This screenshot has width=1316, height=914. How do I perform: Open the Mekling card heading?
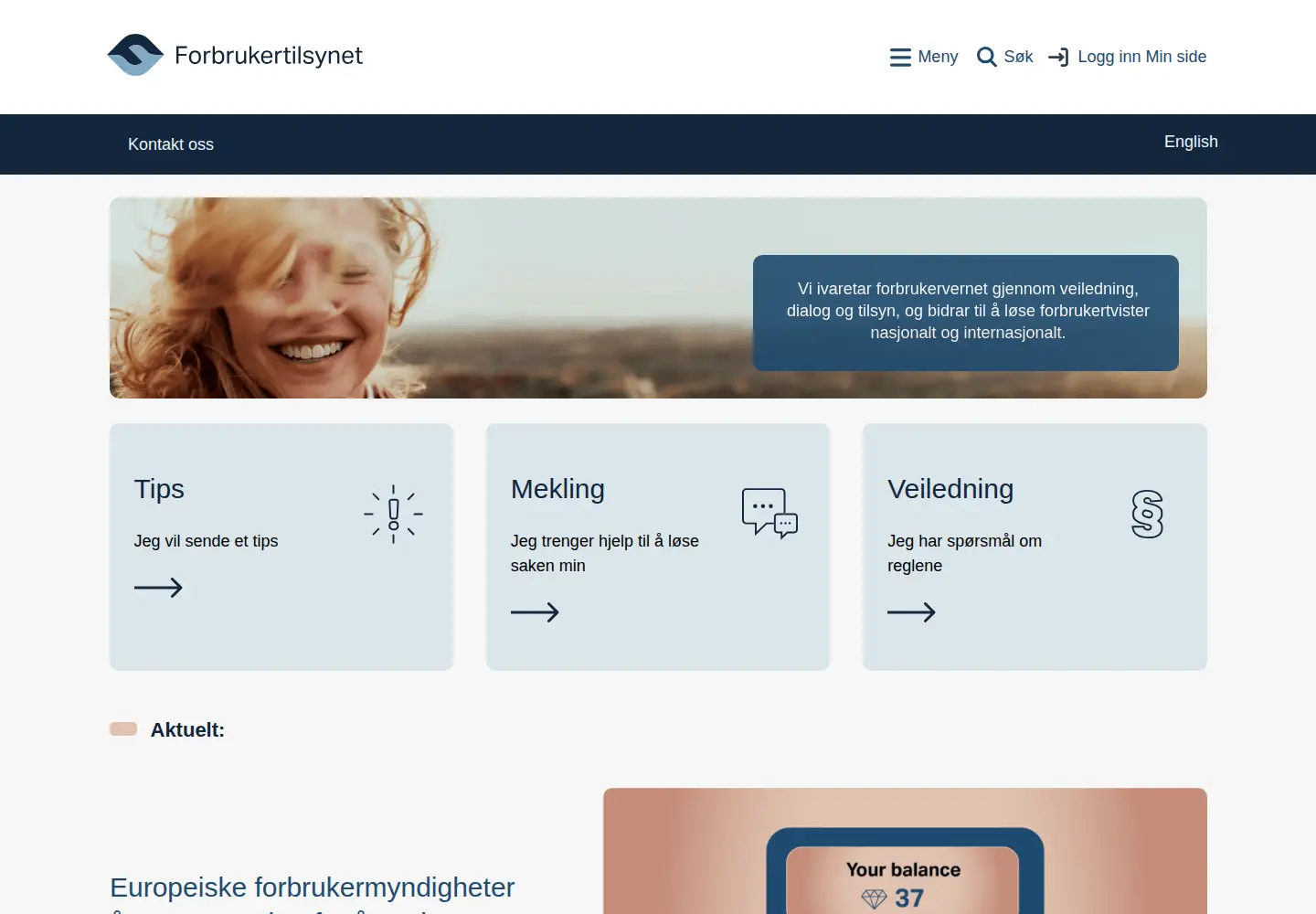[557, 489]
